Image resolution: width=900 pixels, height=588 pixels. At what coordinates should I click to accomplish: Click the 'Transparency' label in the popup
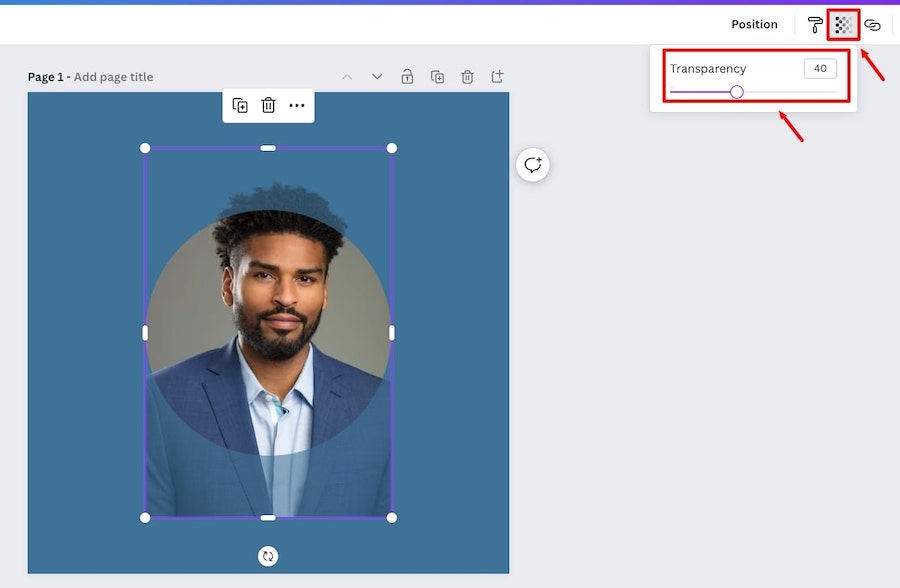pos(708,68)
